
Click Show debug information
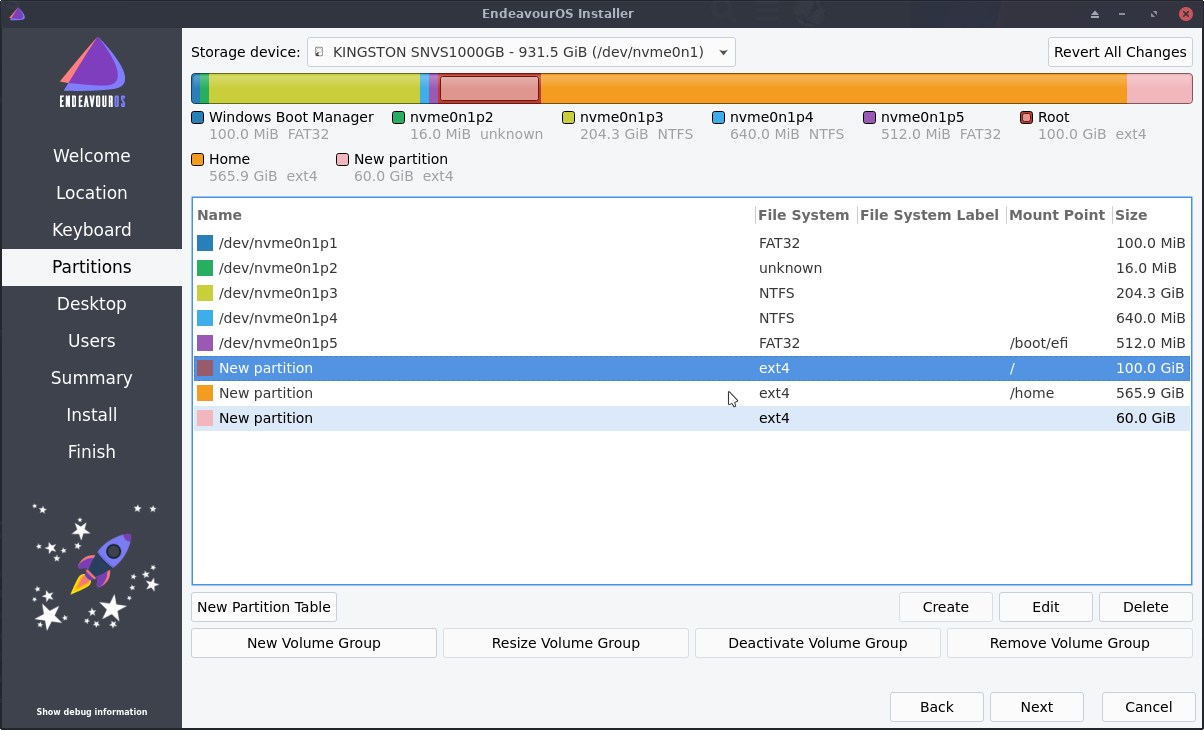point(91,712)
